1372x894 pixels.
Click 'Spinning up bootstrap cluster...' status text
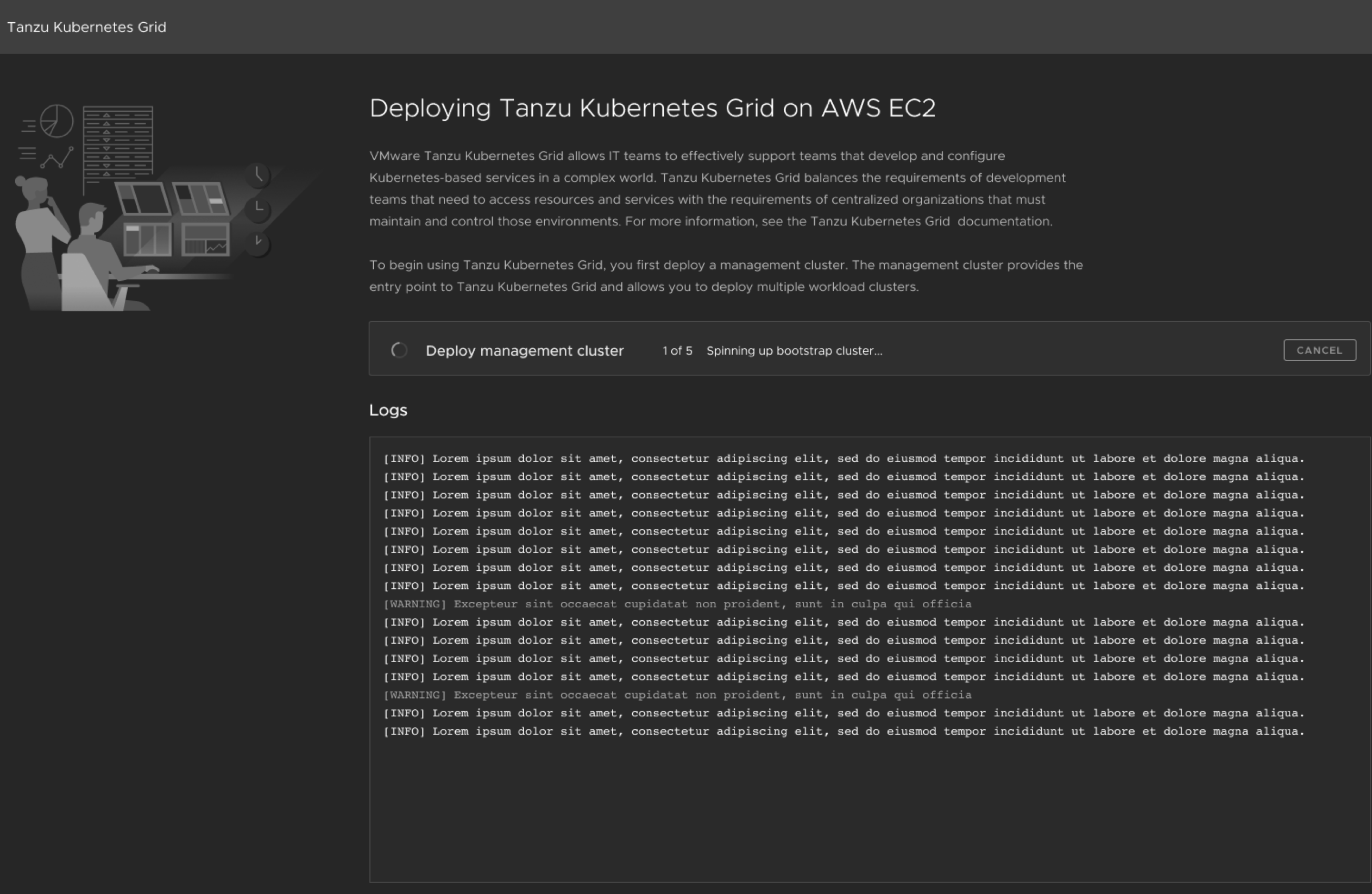pyautogui.click(x=795, y=350)
